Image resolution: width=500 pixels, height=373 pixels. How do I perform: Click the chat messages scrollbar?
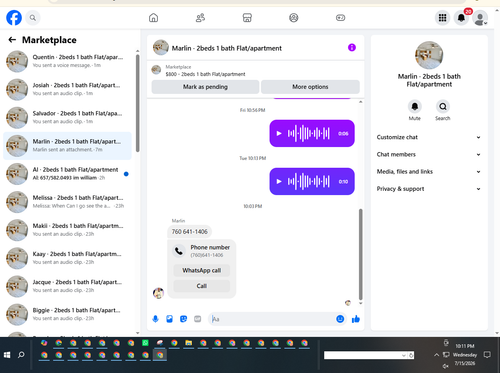(x=360, y=254)
